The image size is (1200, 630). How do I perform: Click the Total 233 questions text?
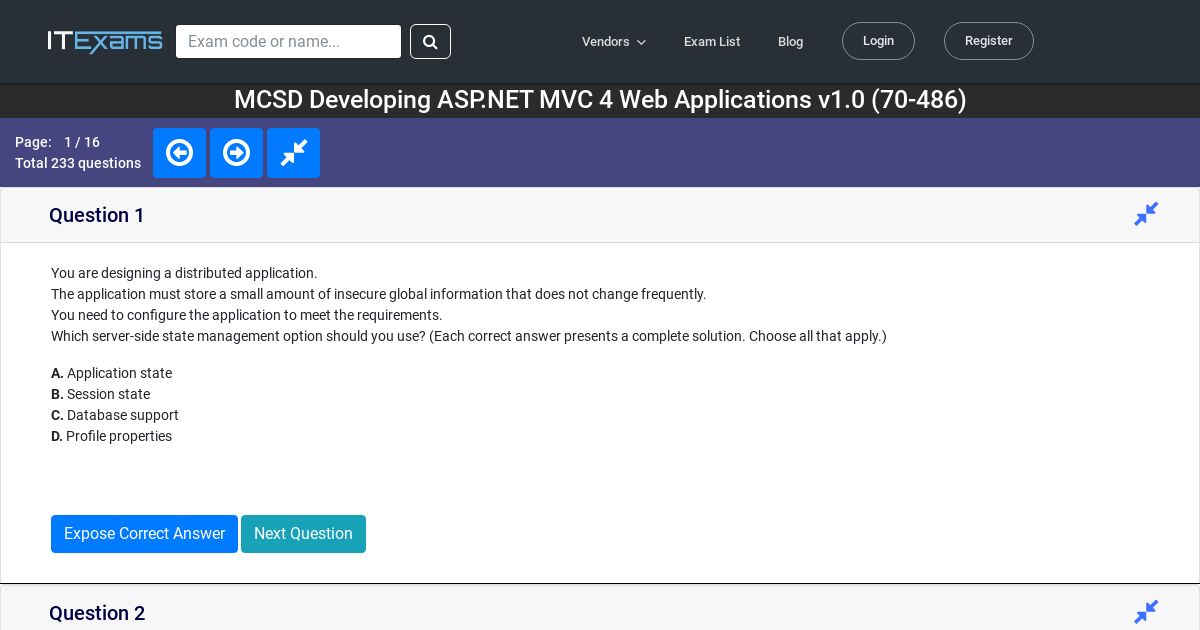pyautogui.click(x=78, y=163)
